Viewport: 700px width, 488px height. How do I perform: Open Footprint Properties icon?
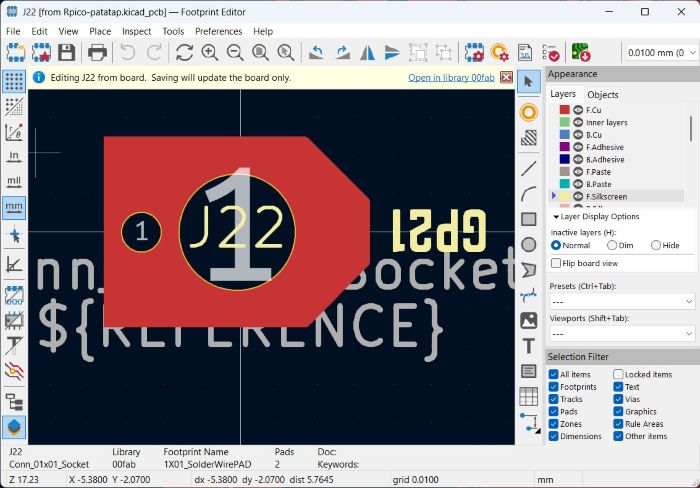point(474,53)
